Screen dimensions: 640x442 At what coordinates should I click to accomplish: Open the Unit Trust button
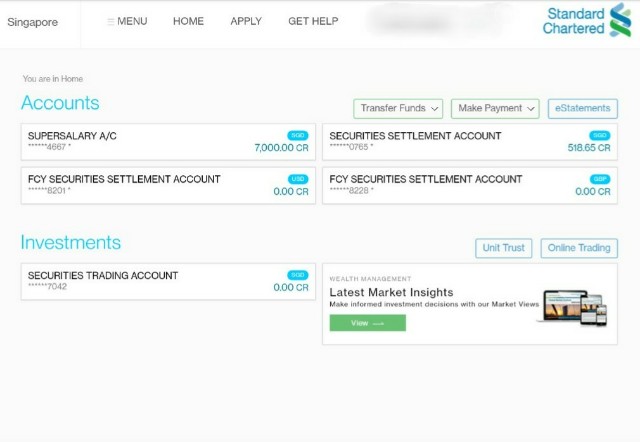(x=504, y=248)
